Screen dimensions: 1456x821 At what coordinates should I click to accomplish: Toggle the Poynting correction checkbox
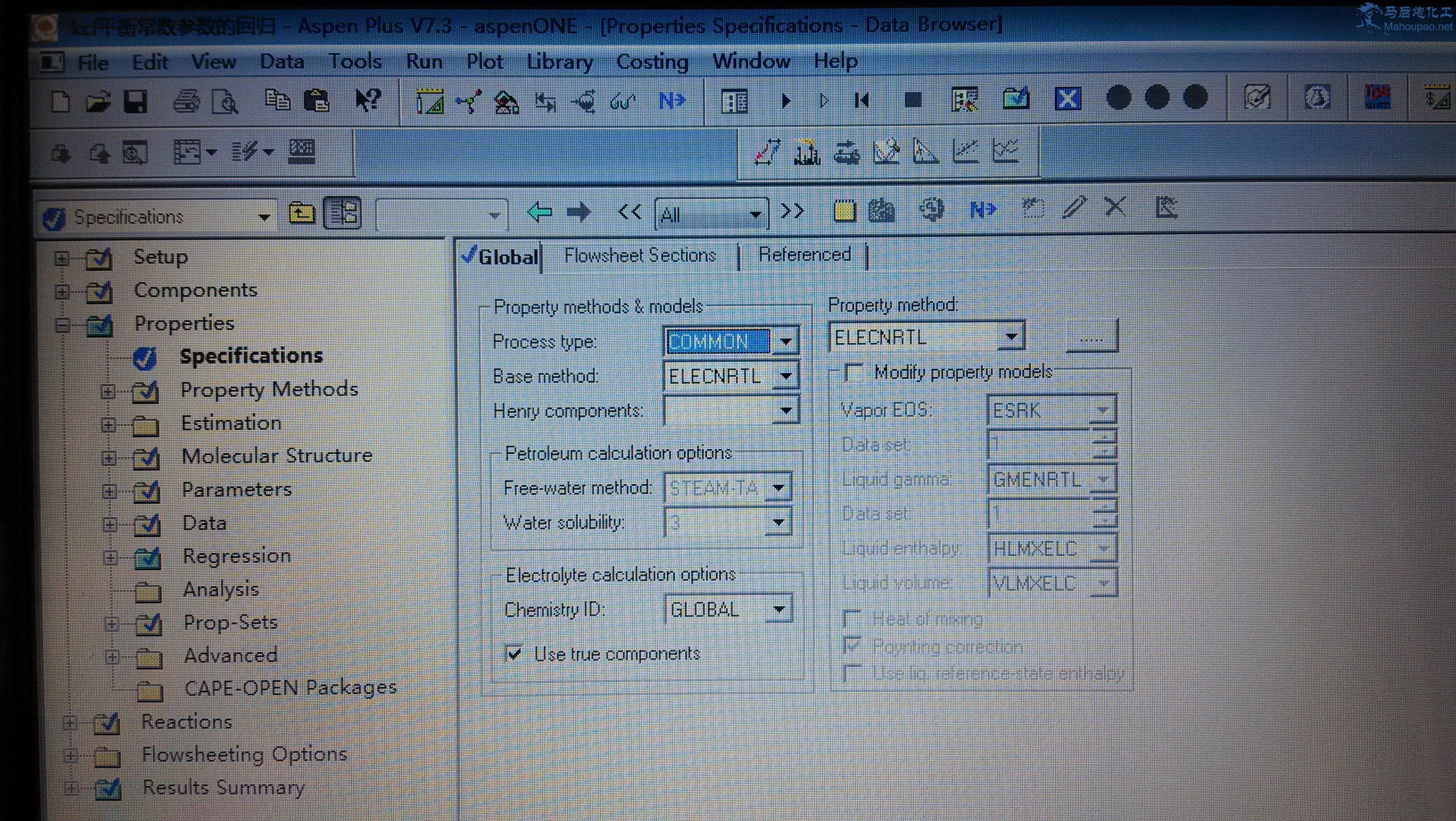pyautogui.click(x=851, y=645)
